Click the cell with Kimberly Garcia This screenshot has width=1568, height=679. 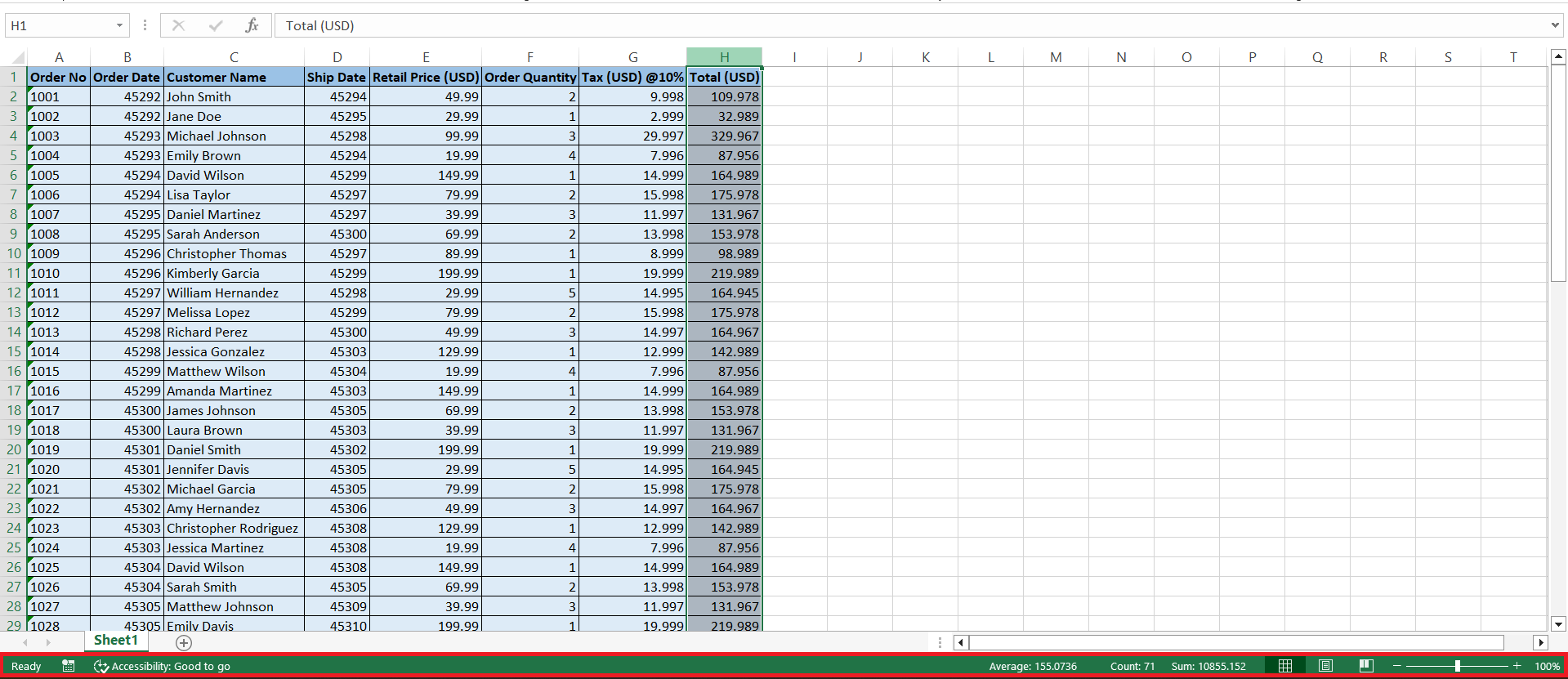point(234,273)
